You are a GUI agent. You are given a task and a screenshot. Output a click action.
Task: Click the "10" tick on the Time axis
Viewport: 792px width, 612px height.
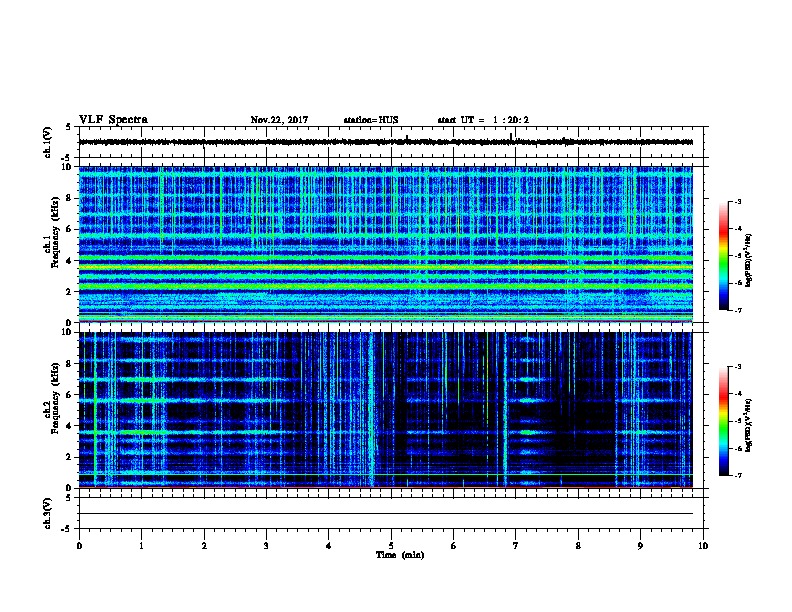(703, 546)
